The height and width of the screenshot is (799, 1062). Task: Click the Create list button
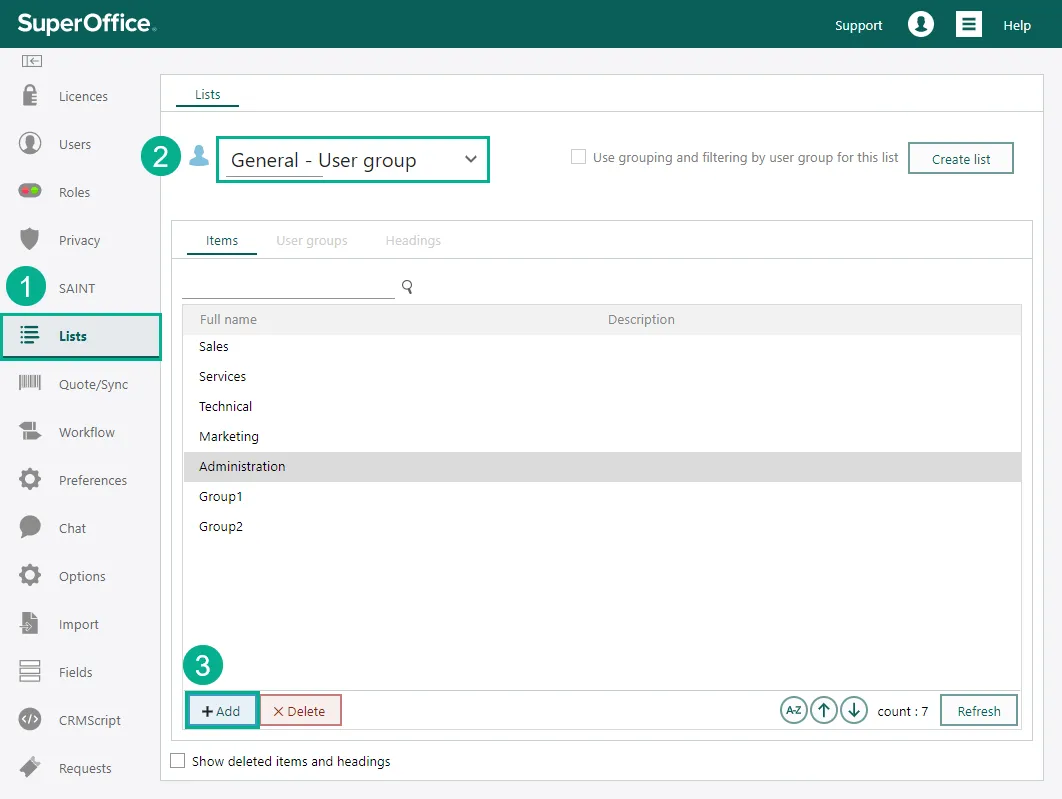960,159
